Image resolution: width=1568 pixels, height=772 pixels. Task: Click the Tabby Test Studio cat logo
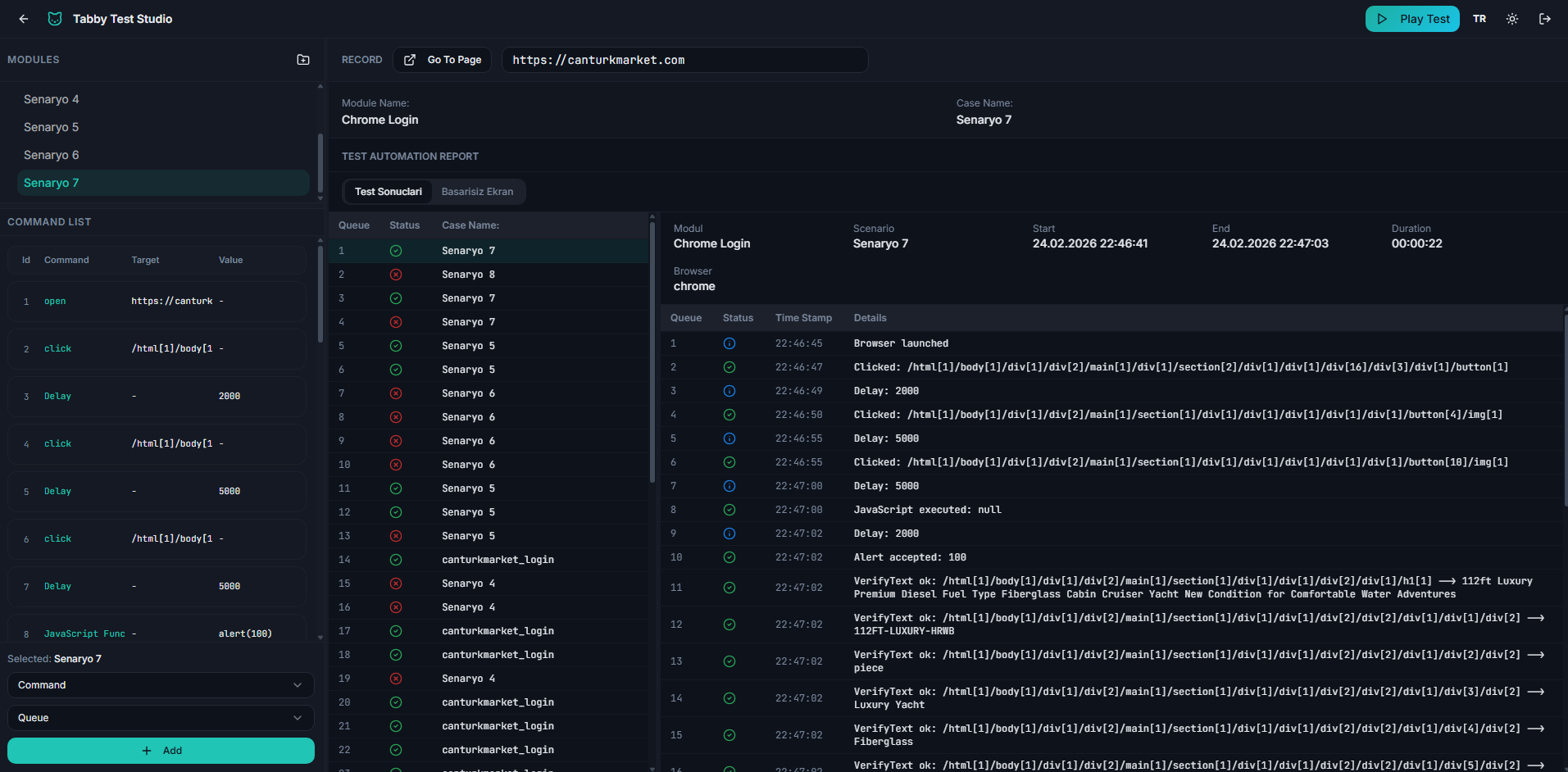pos(54,18)
